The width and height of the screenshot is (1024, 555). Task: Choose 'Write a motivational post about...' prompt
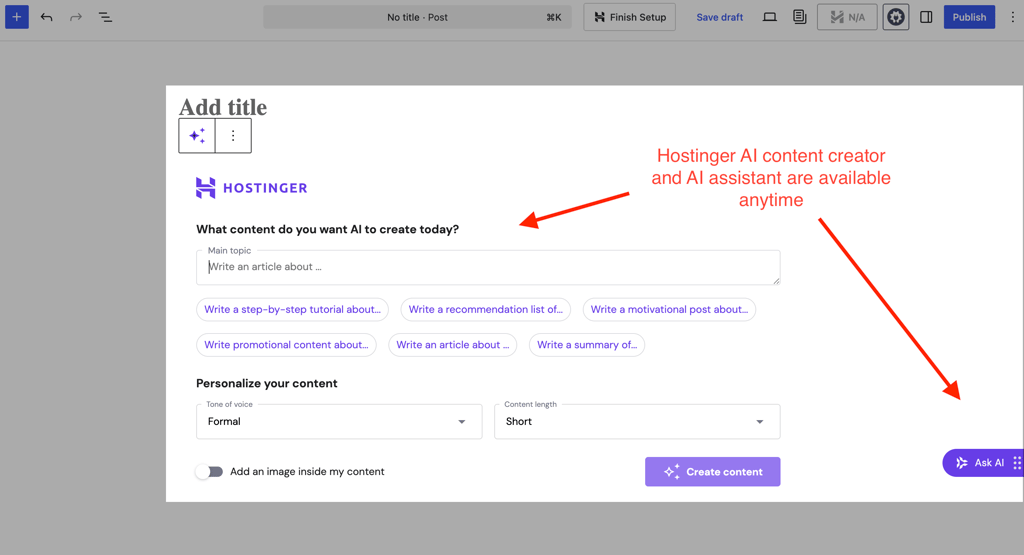pos(669,309)
